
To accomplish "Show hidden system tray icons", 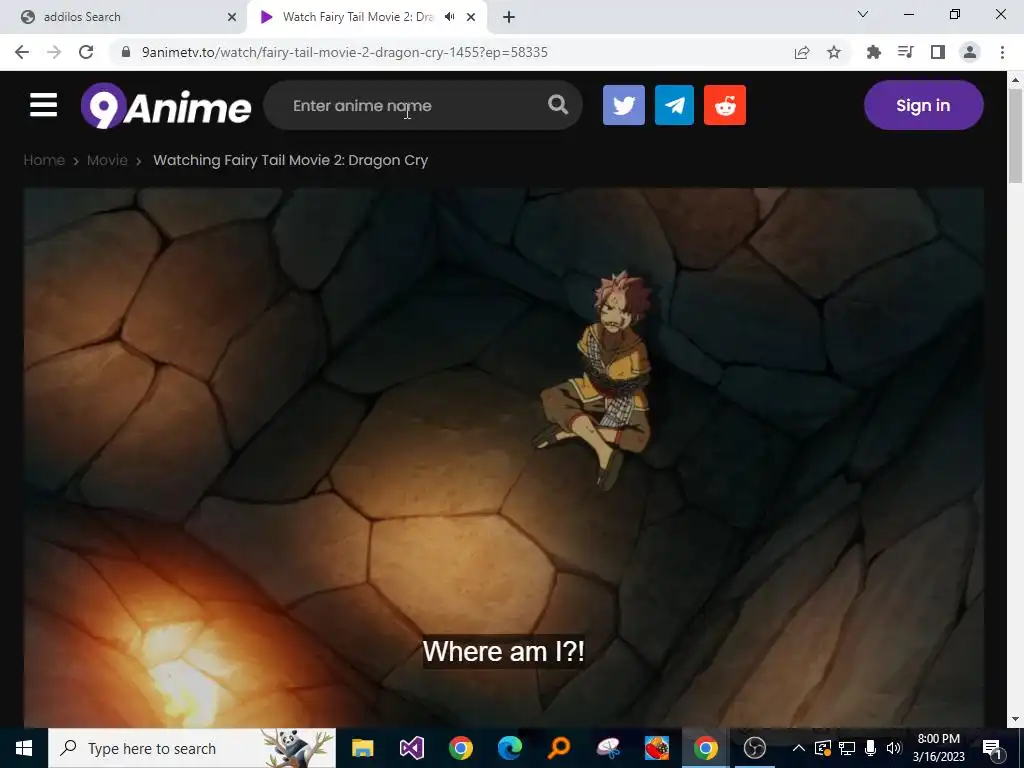I will 798,748.
